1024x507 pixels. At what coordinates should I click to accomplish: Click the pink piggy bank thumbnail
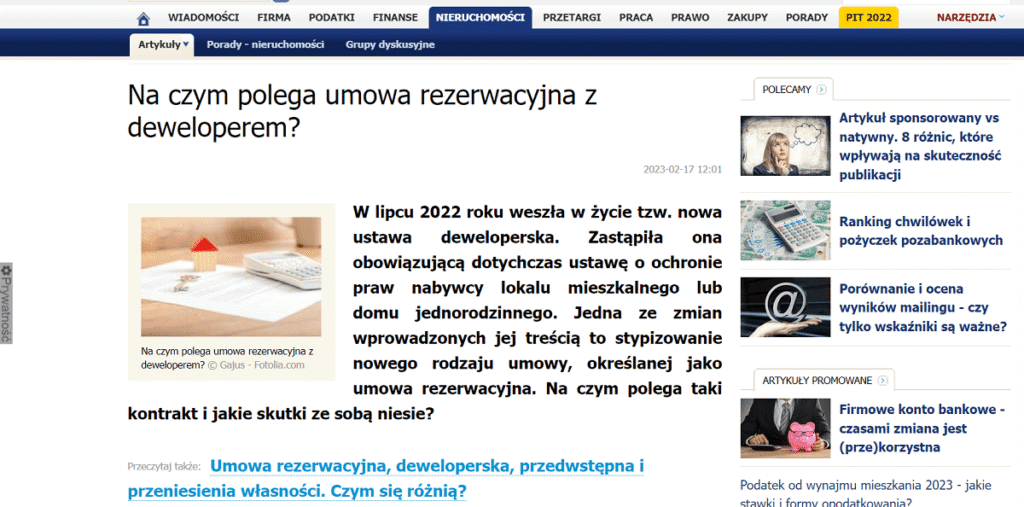coord(785,428)
